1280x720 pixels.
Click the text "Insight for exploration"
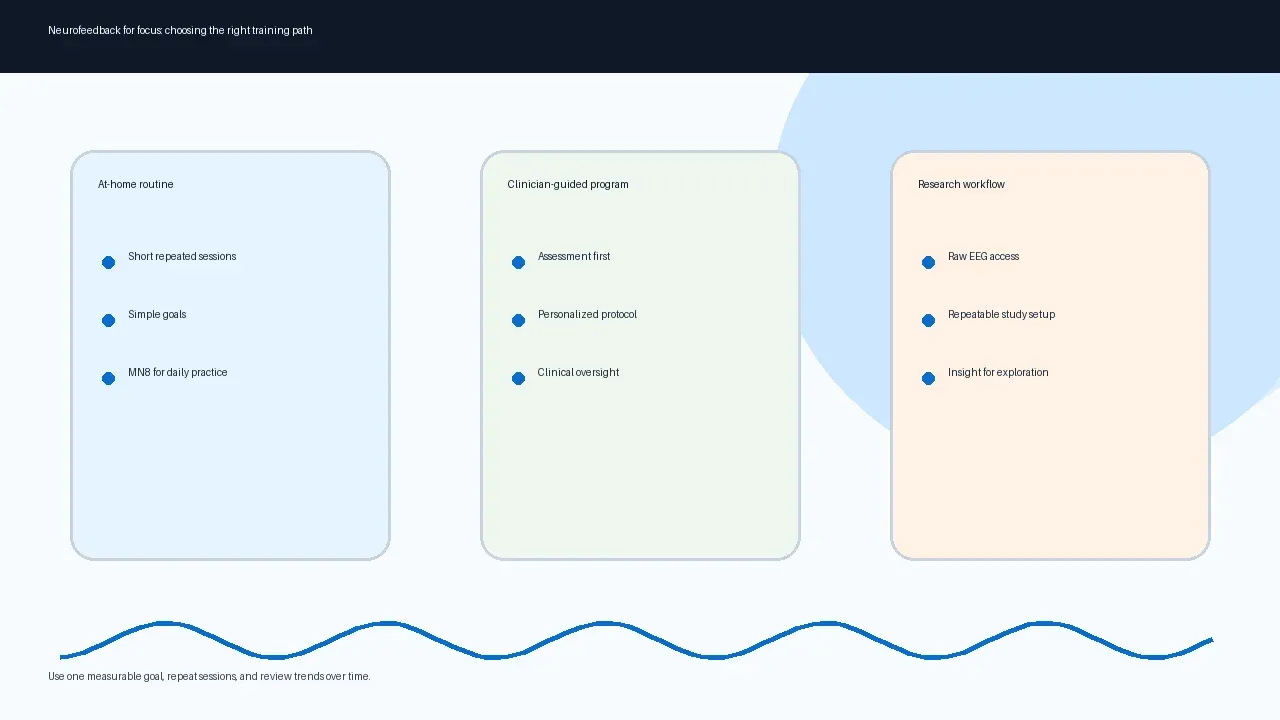[x=998, y=372]
